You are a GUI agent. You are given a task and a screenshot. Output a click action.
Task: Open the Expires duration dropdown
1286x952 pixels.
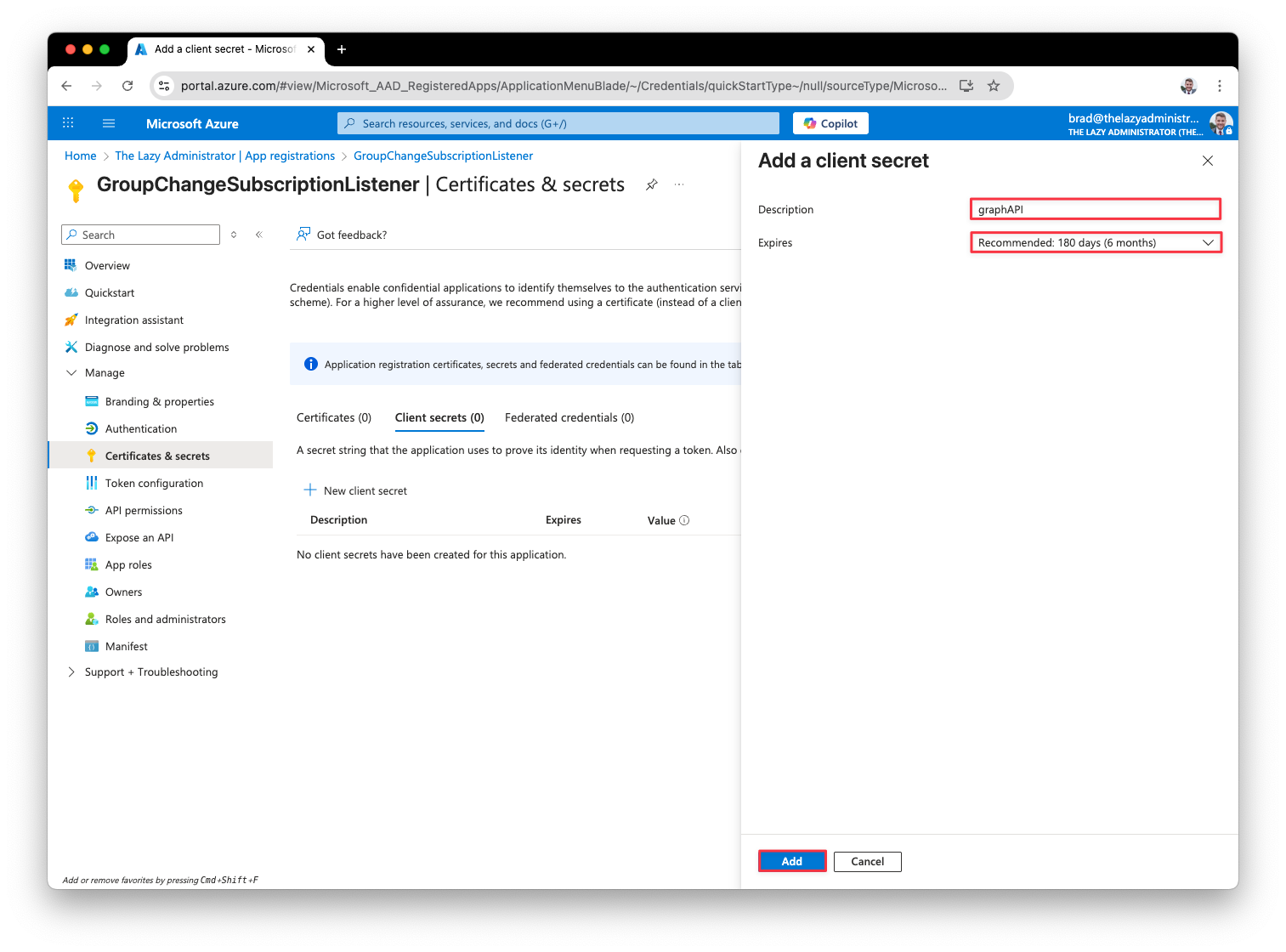1095,243
